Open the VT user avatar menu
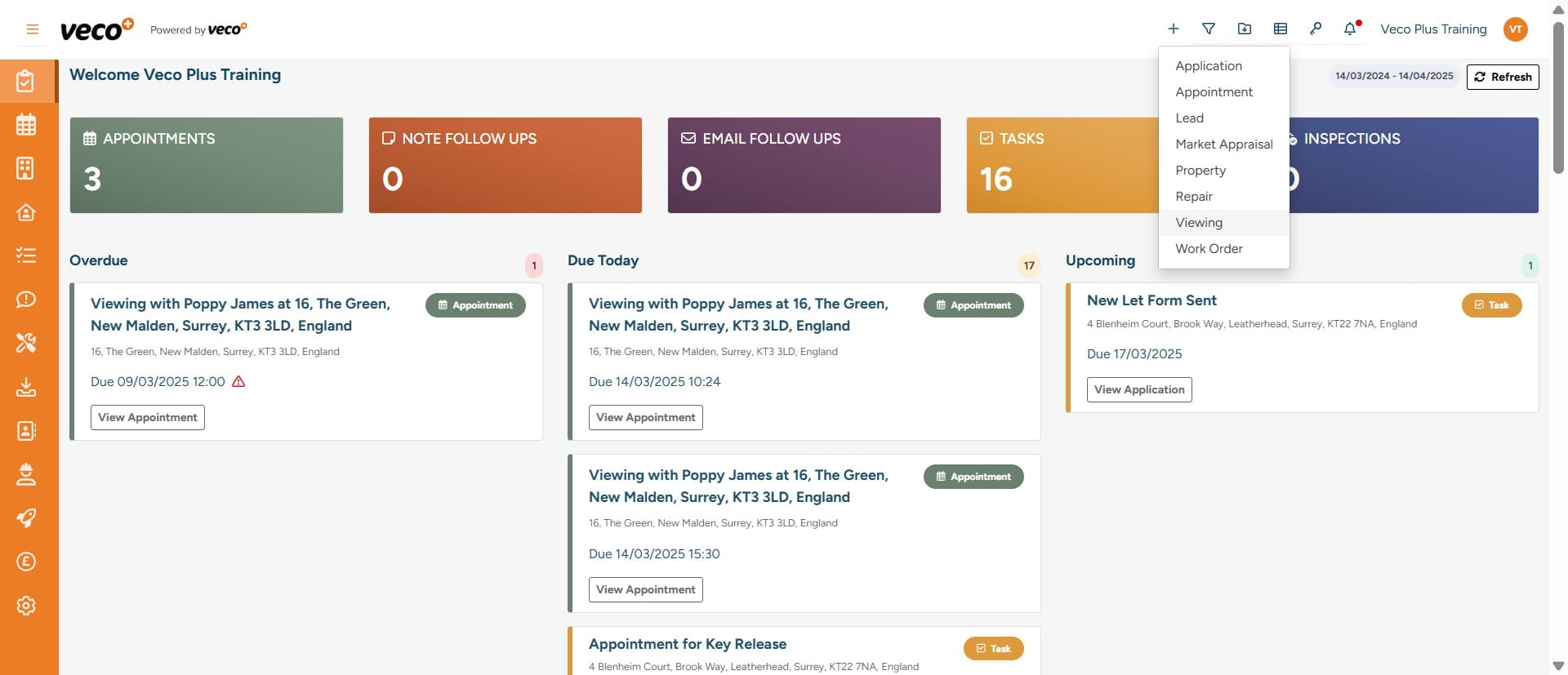Screen dimensions: 1568x675 pyautogui.click(x=1515, y=29)
